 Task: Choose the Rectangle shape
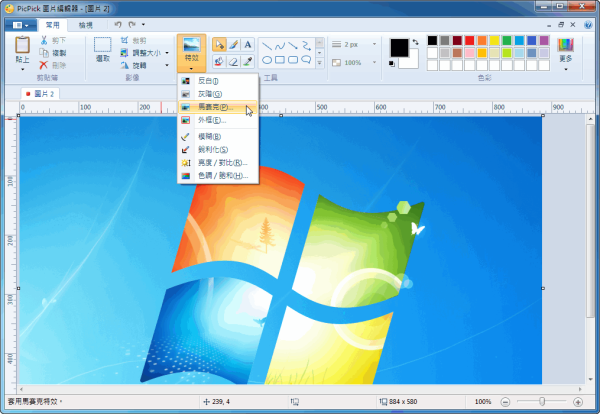(x=280, y=60)
